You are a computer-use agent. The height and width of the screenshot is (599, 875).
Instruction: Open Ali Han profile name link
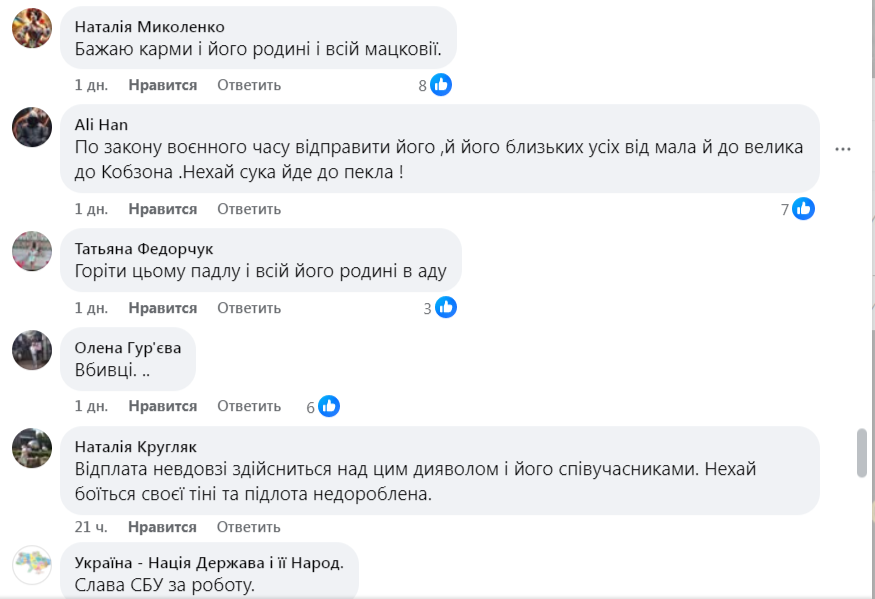(x=101, y=124)
